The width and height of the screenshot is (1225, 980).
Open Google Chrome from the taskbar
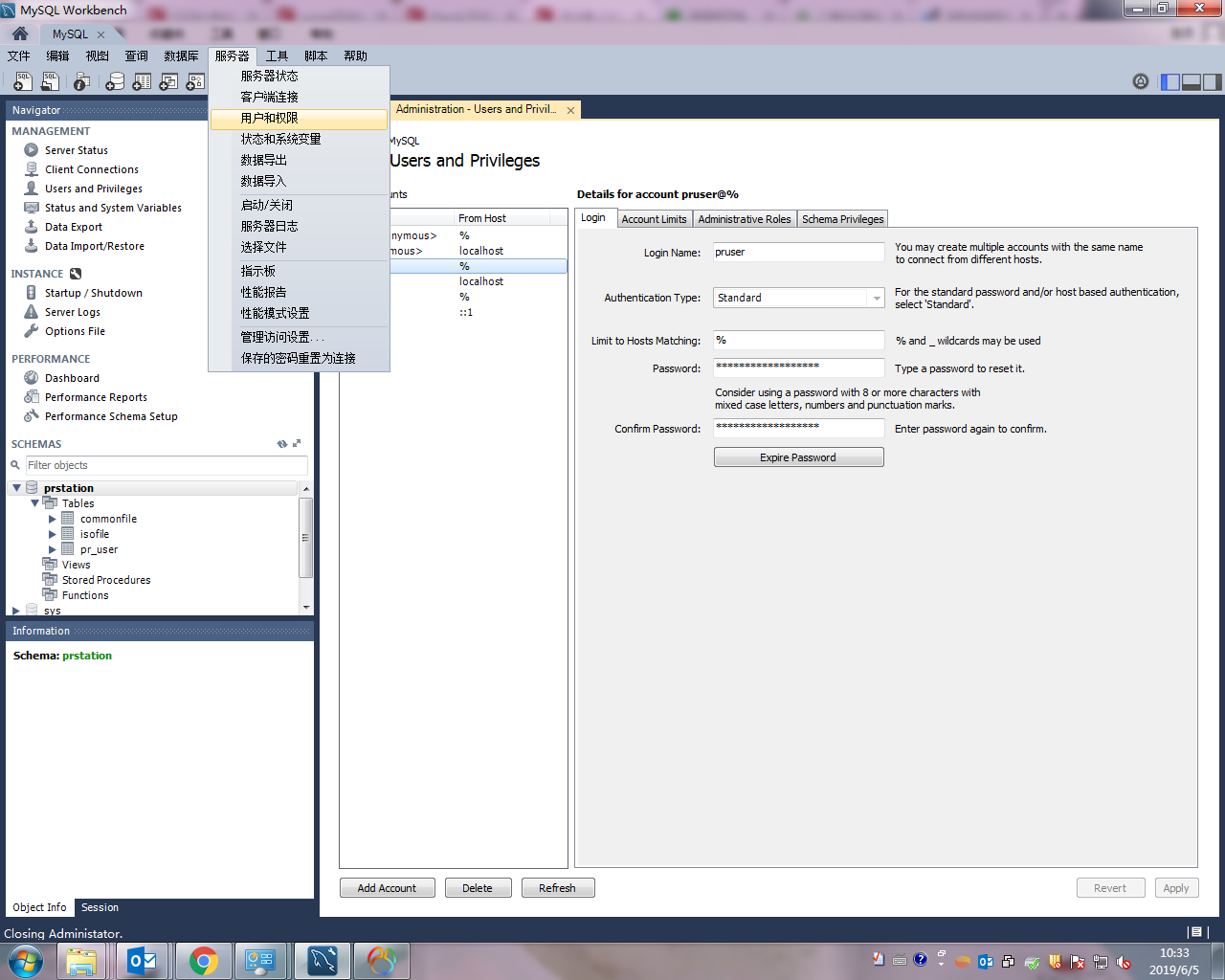click(203, 961)
